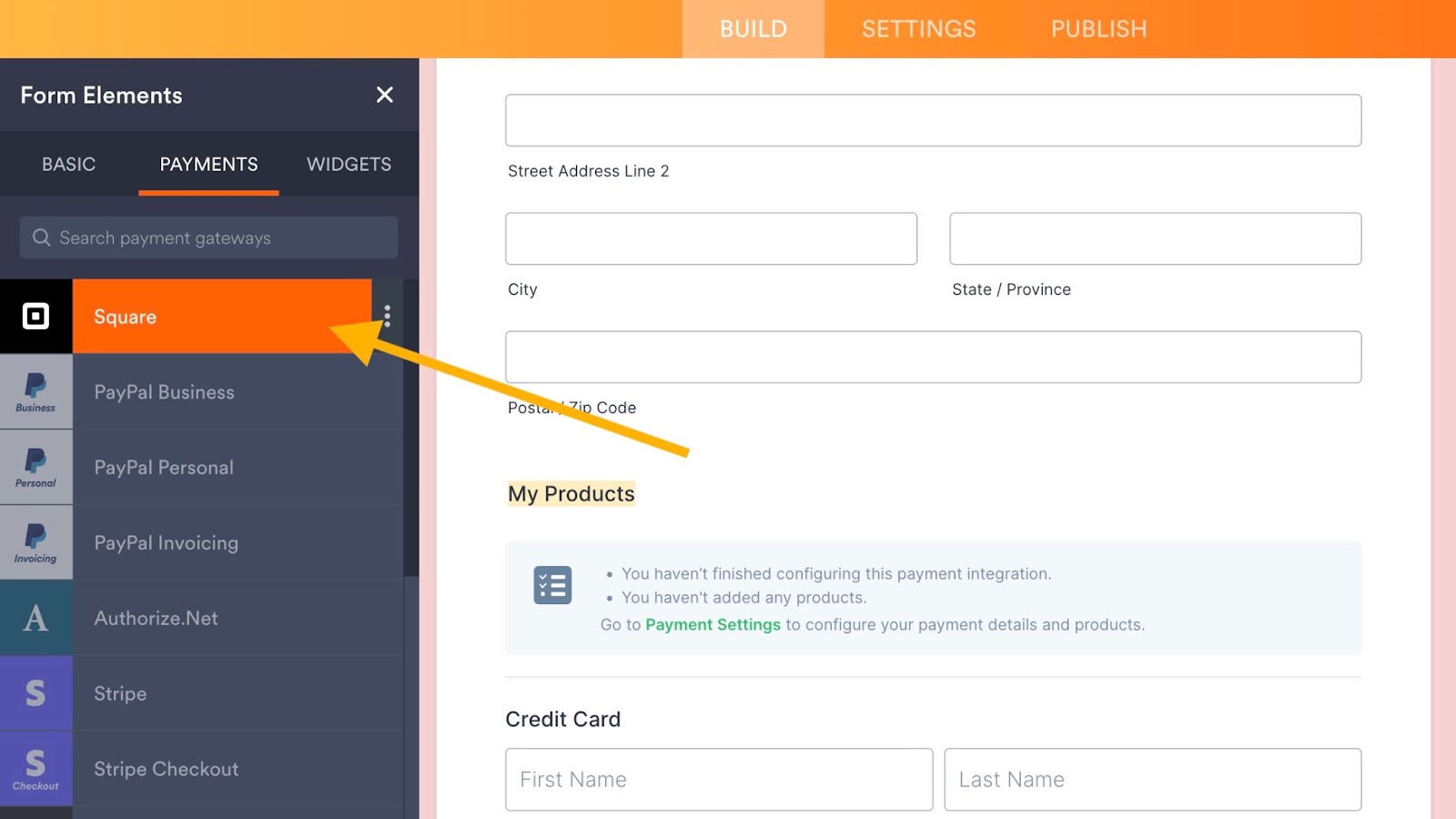
Task: Click the Square logo icon
Action: coord(35,317)
